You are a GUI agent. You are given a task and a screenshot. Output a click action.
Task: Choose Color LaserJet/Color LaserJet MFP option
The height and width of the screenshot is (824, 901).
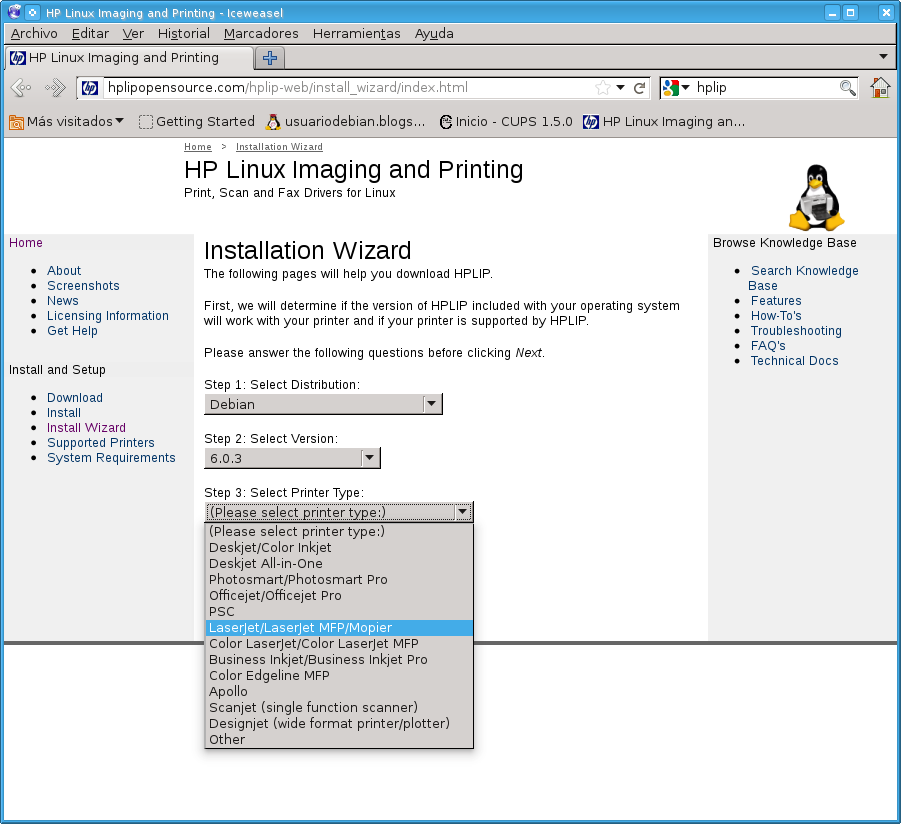(x=339, y=644)
